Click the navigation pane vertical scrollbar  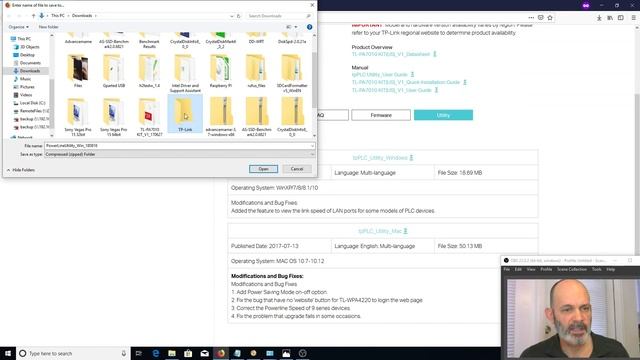52,86
